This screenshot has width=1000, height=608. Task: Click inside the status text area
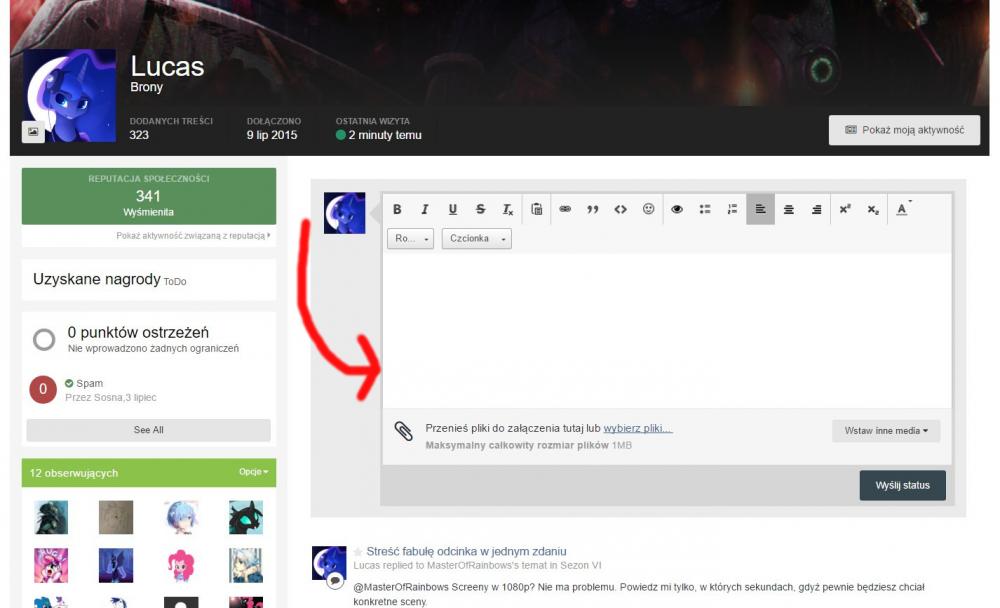pyautogui.click(x=666, y=330)
